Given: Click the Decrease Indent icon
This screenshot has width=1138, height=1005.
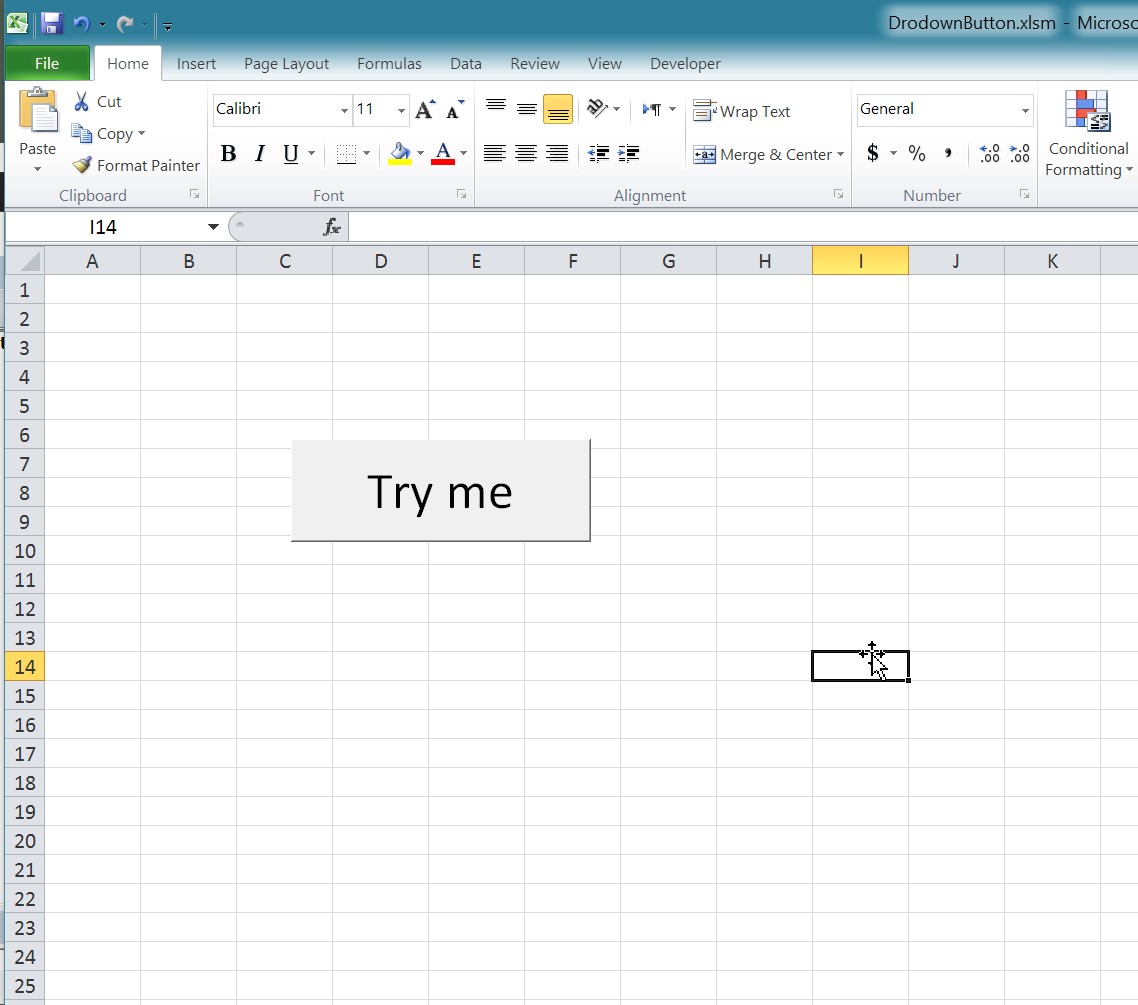Looking at the screenshot, I should 599,154.
